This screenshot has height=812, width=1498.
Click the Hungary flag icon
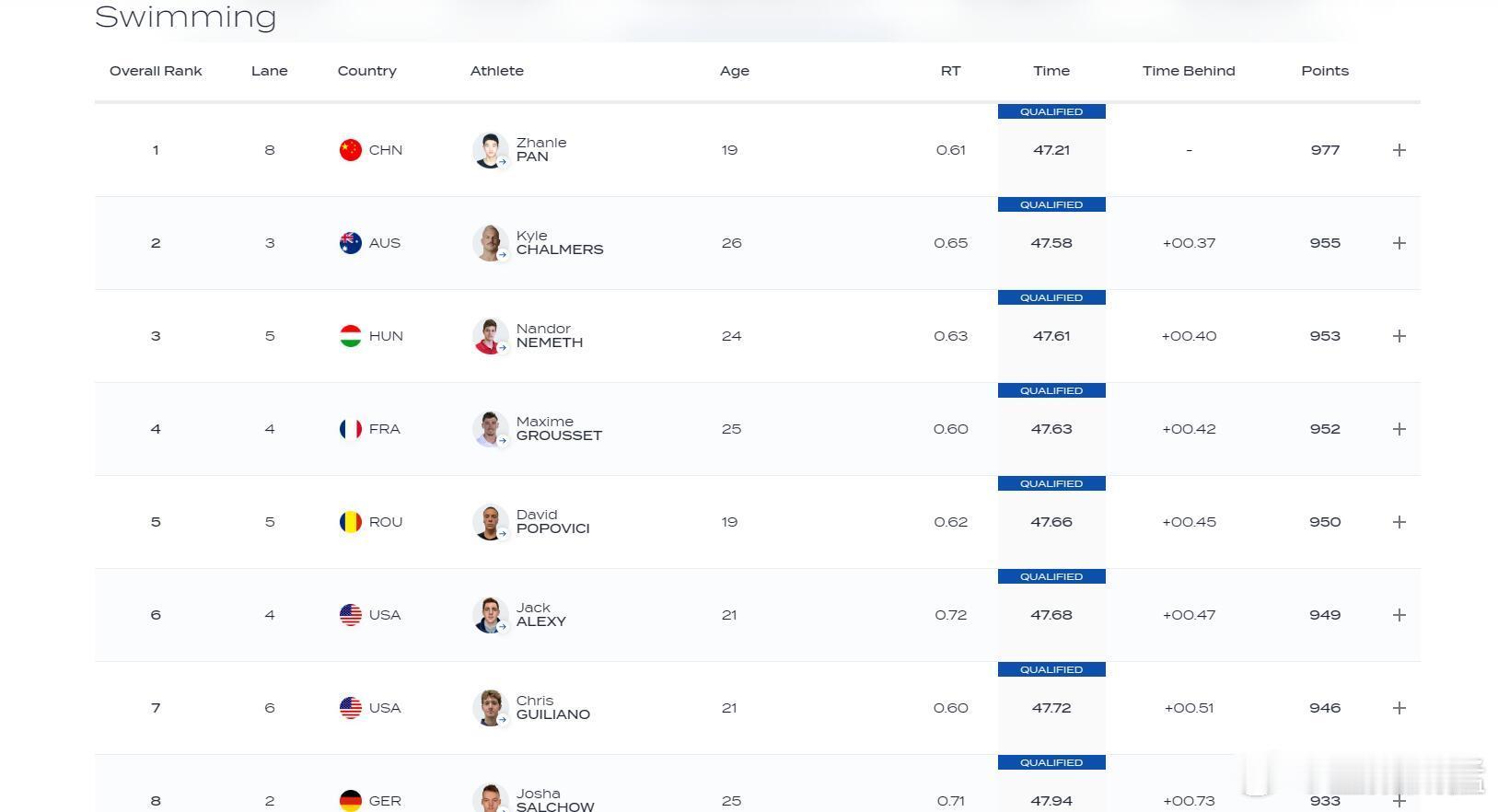pyautogui.click(x=351, y=336)
